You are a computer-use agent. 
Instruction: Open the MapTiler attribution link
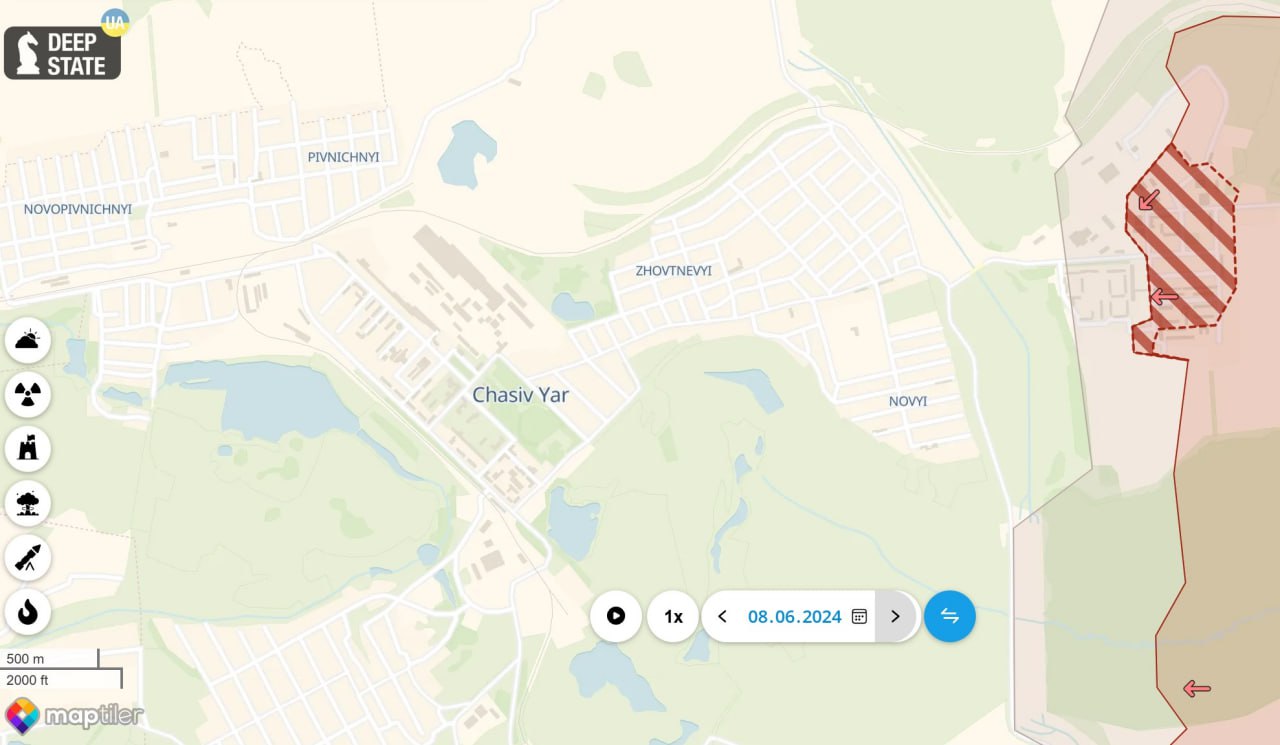pos(75,715)
